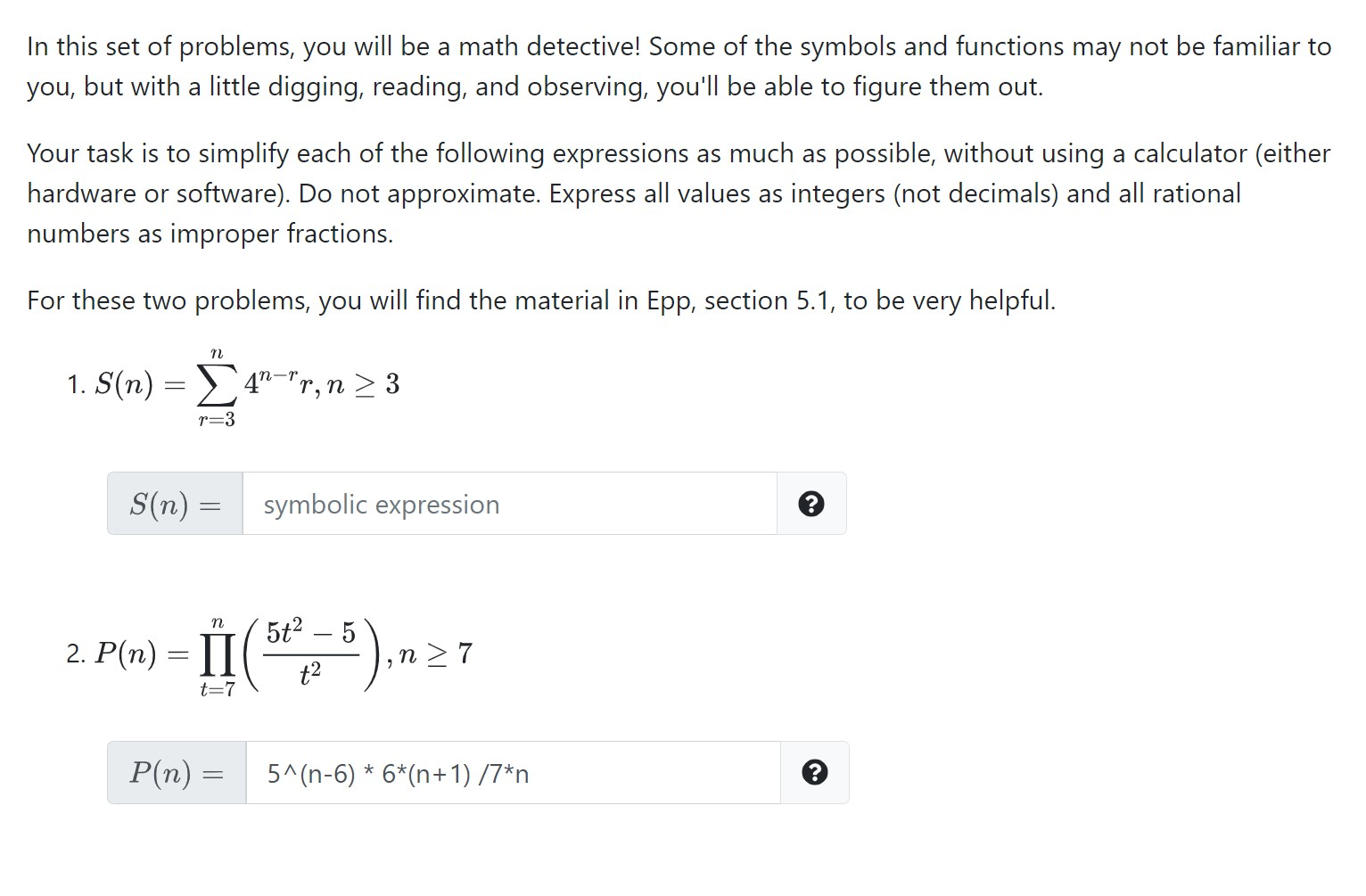Open the help icon beside the P(n) answer box
The height and width of the screenshot is (896, 1366).
pyautogui.click(x=814, y=772)
